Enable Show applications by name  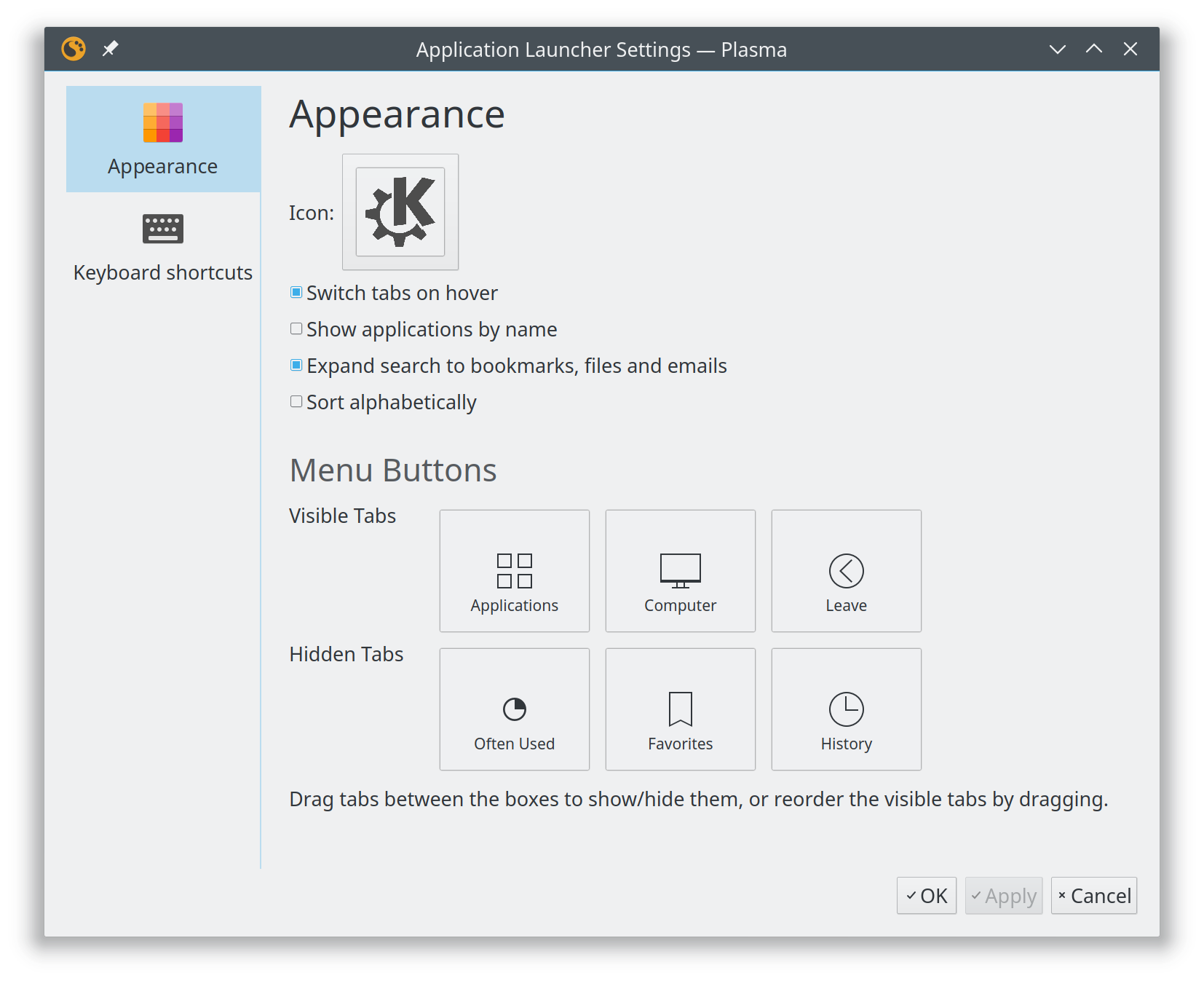point(296,328)
